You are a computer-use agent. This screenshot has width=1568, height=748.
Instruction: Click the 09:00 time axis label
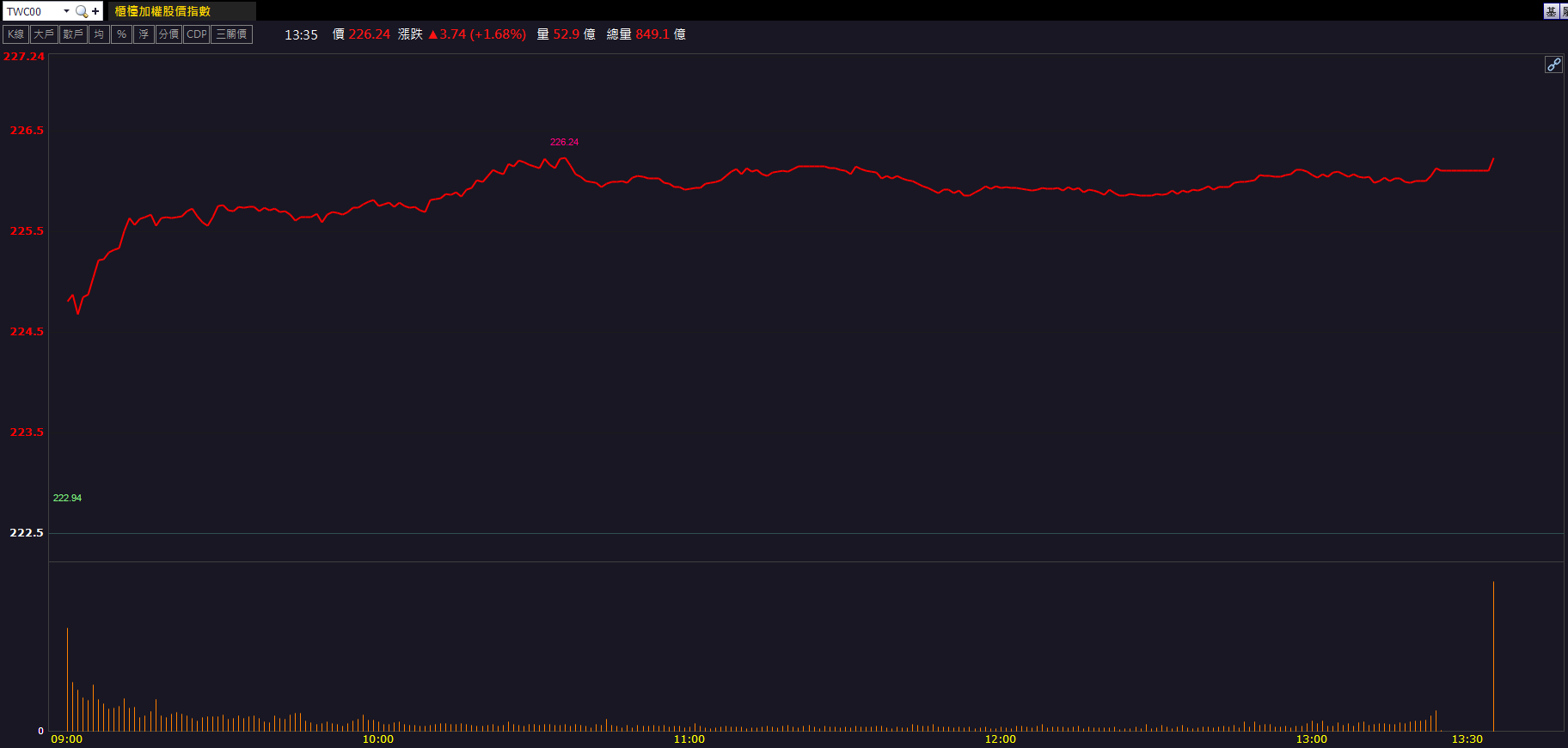click(x=67, y=739)
